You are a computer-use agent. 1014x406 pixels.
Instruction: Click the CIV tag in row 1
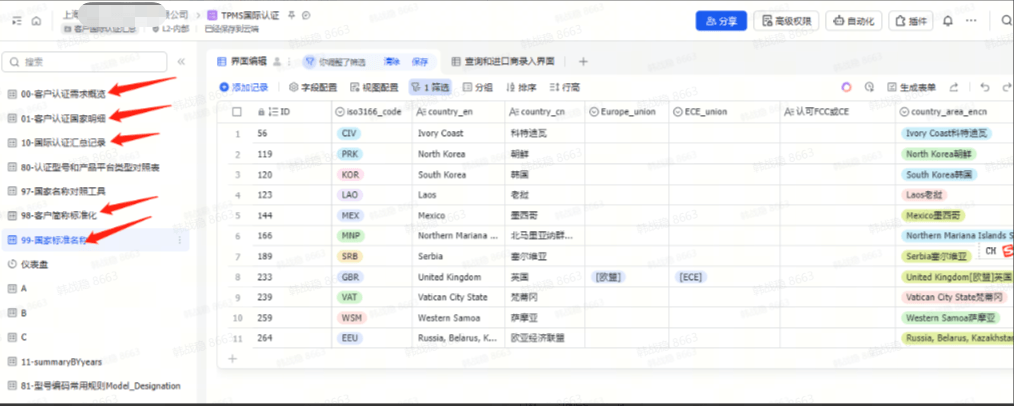click(x=349, y=133)
